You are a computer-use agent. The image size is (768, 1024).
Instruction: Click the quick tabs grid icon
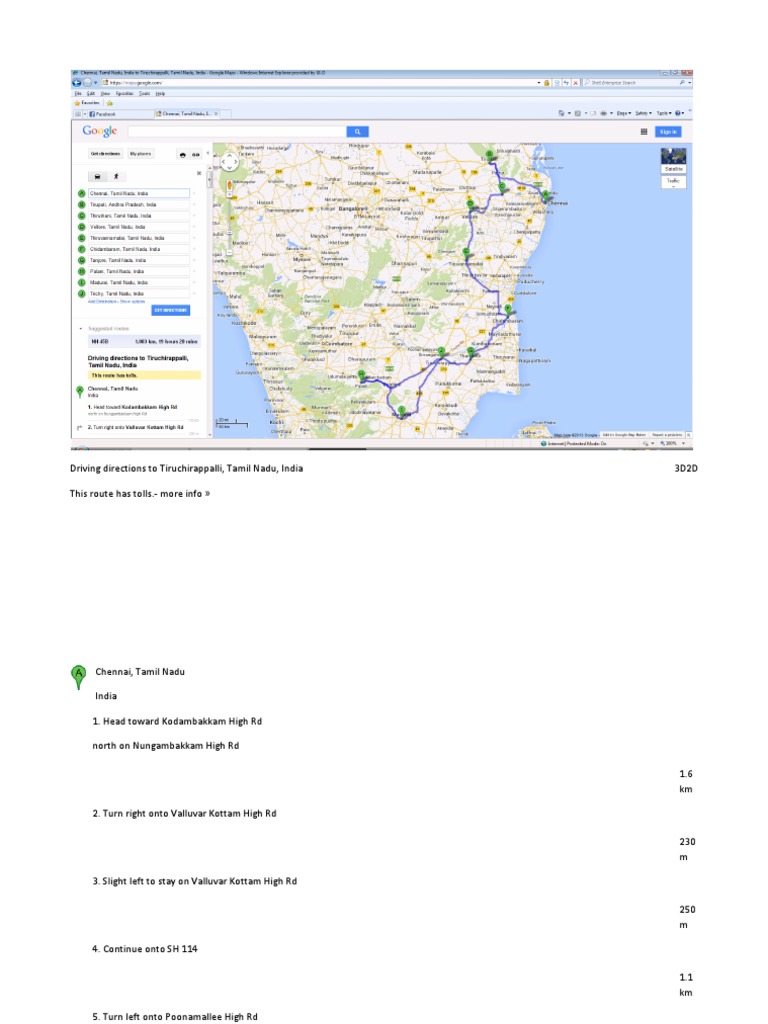78,114
